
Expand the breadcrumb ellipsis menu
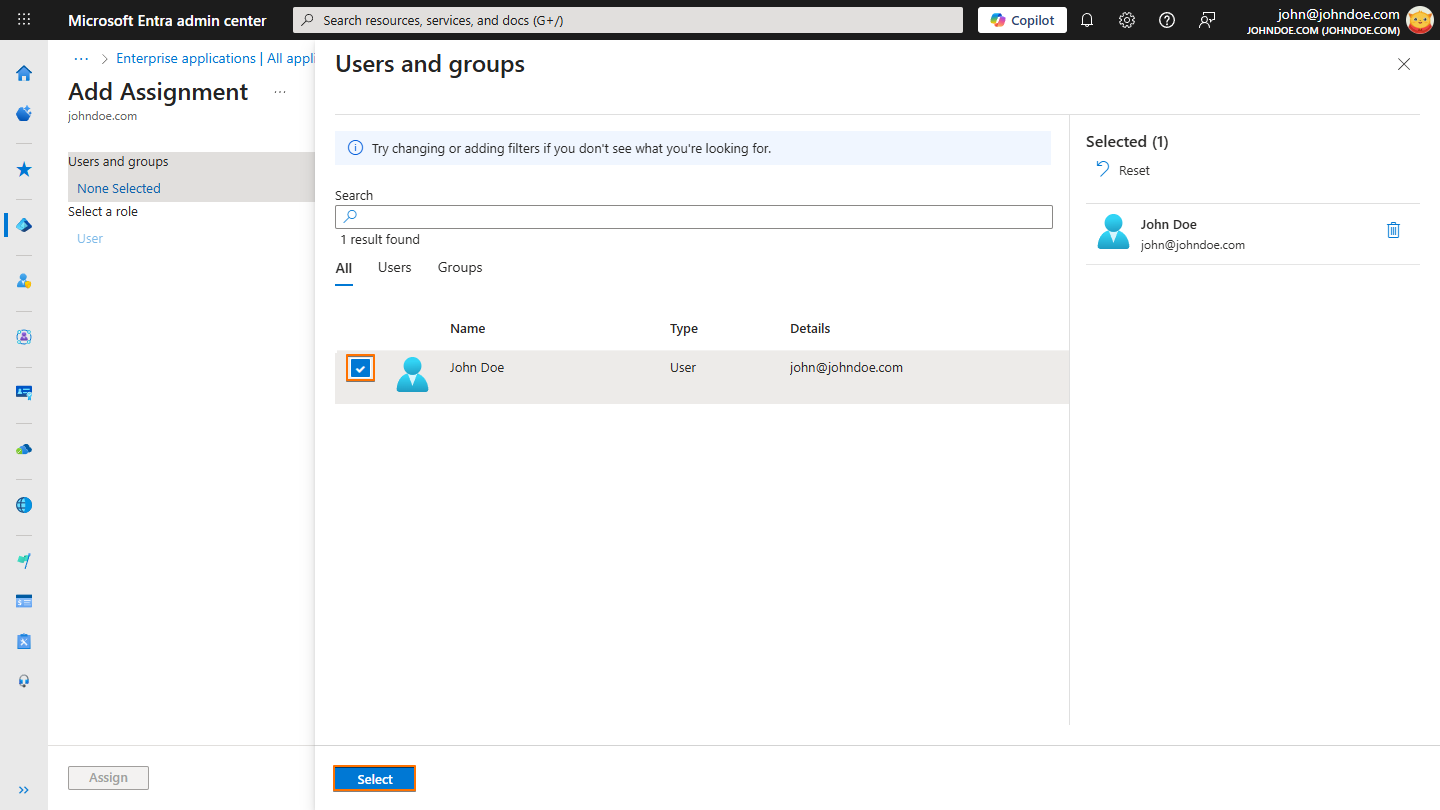80,58
